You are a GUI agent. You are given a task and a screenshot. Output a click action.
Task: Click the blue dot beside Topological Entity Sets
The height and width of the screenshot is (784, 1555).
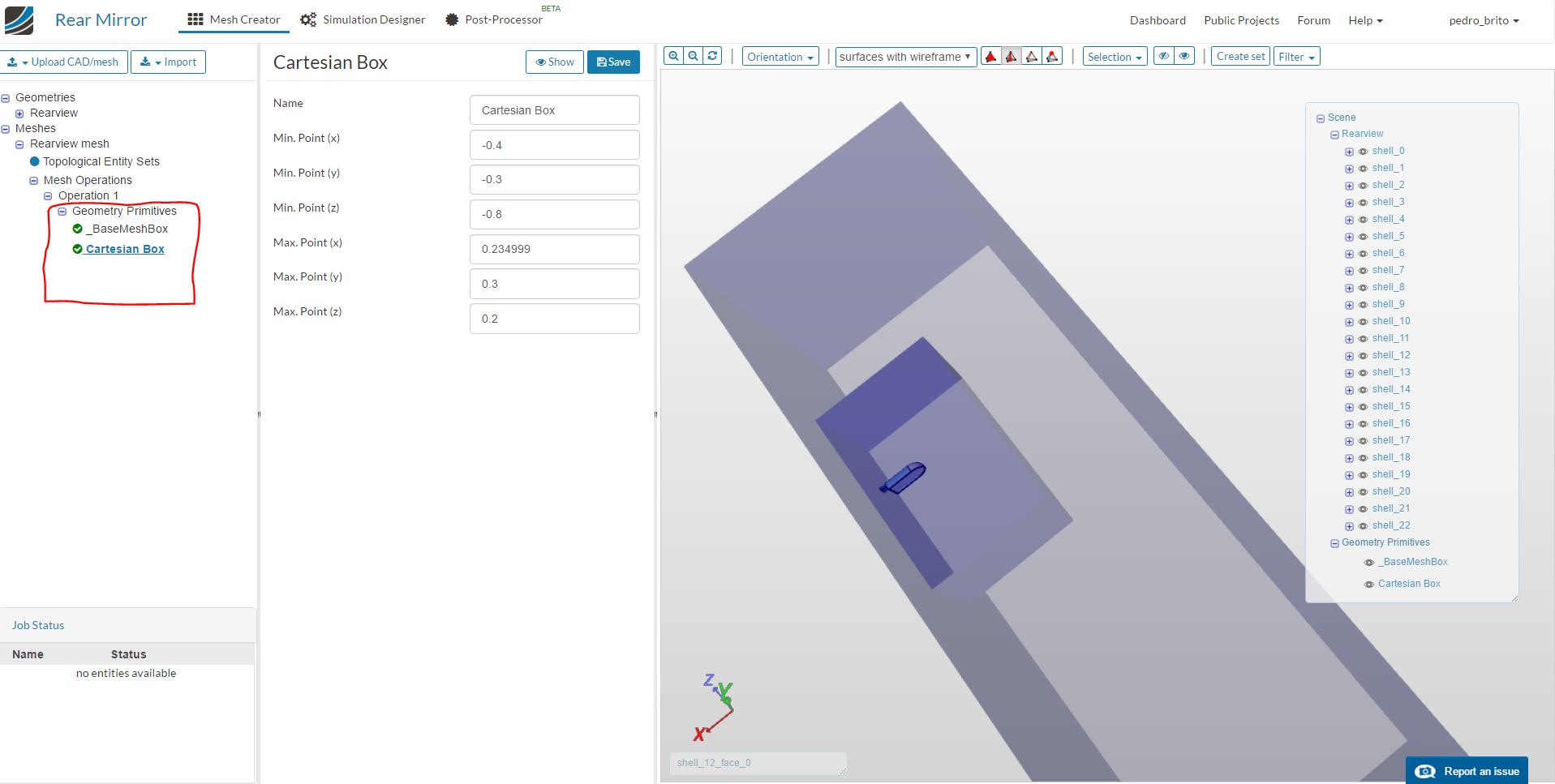tap(35, 161)
